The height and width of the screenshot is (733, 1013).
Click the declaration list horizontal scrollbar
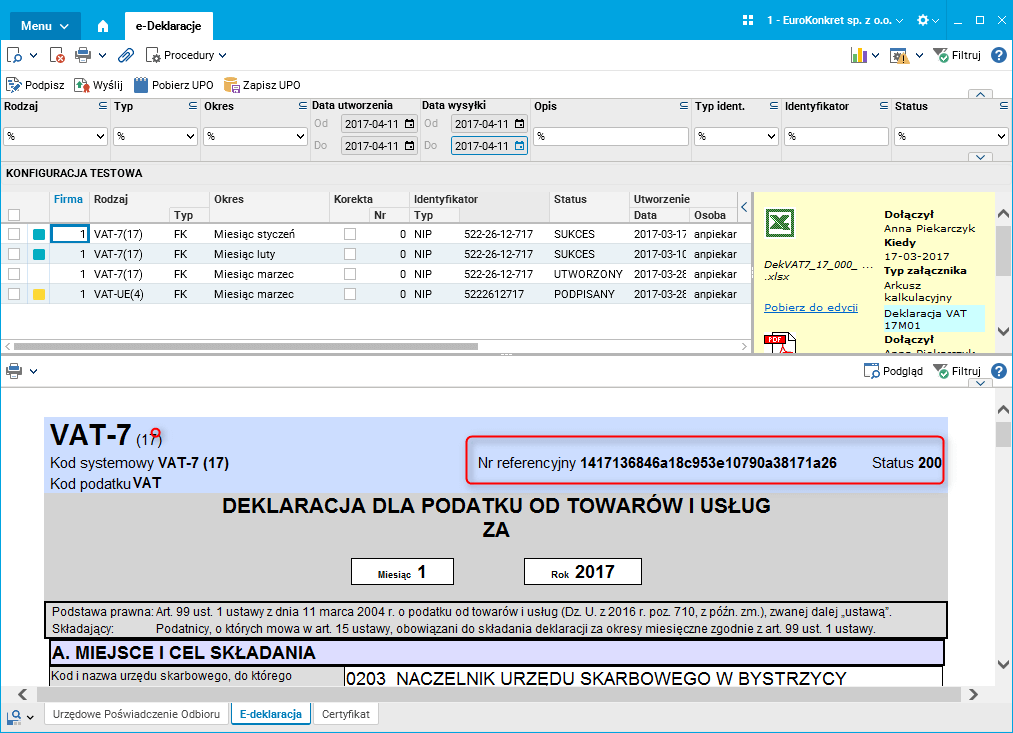point(245,346)
